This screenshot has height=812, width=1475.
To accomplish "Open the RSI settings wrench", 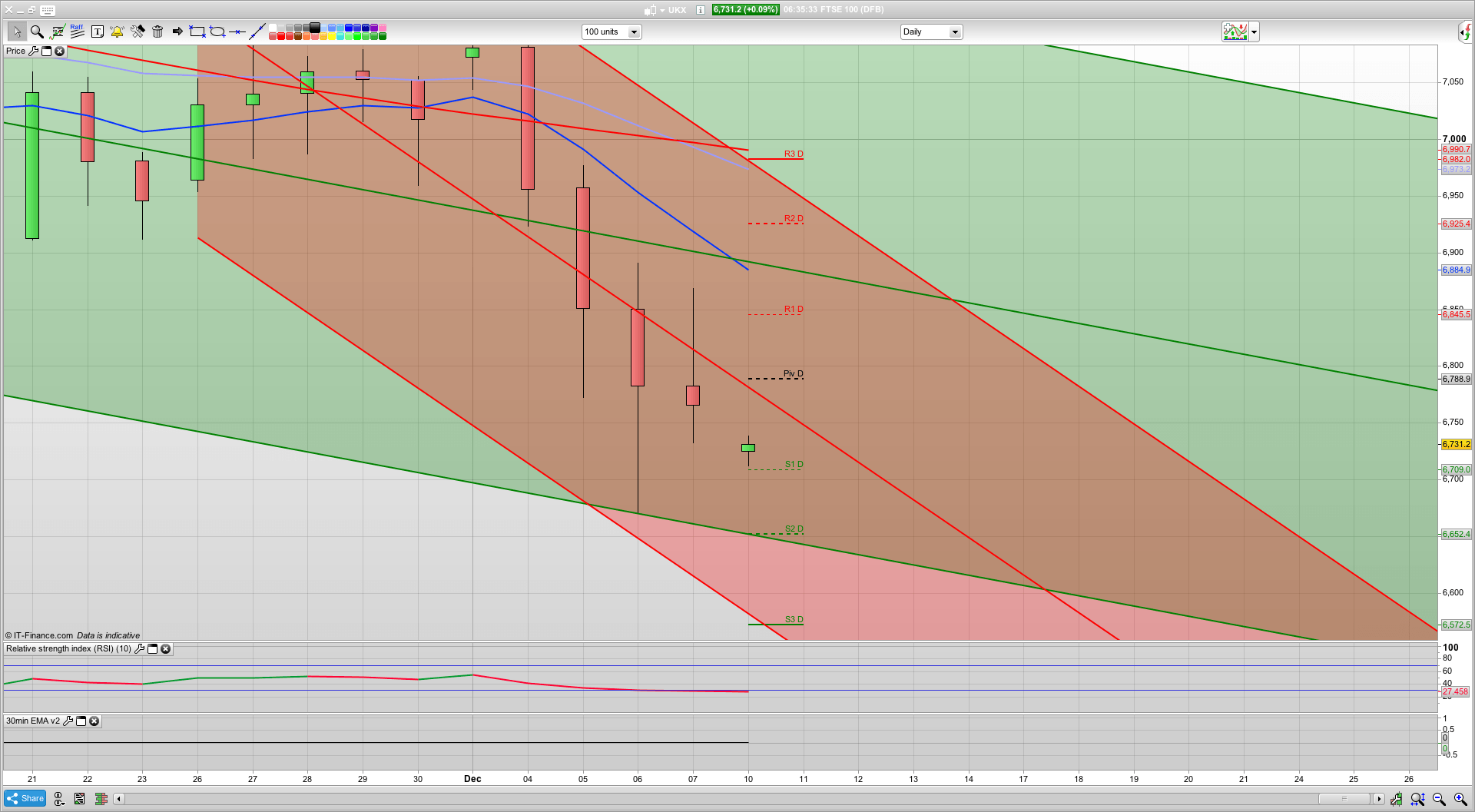I will pos(140,649).
